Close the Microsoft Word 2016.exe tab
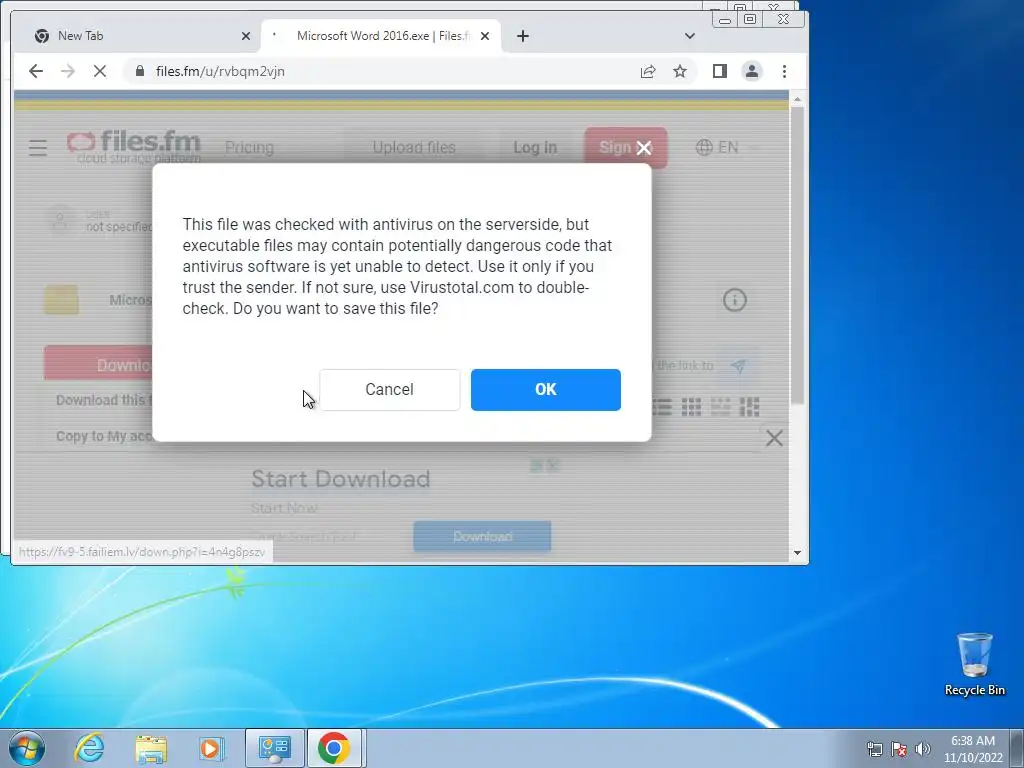 [485, 37]
